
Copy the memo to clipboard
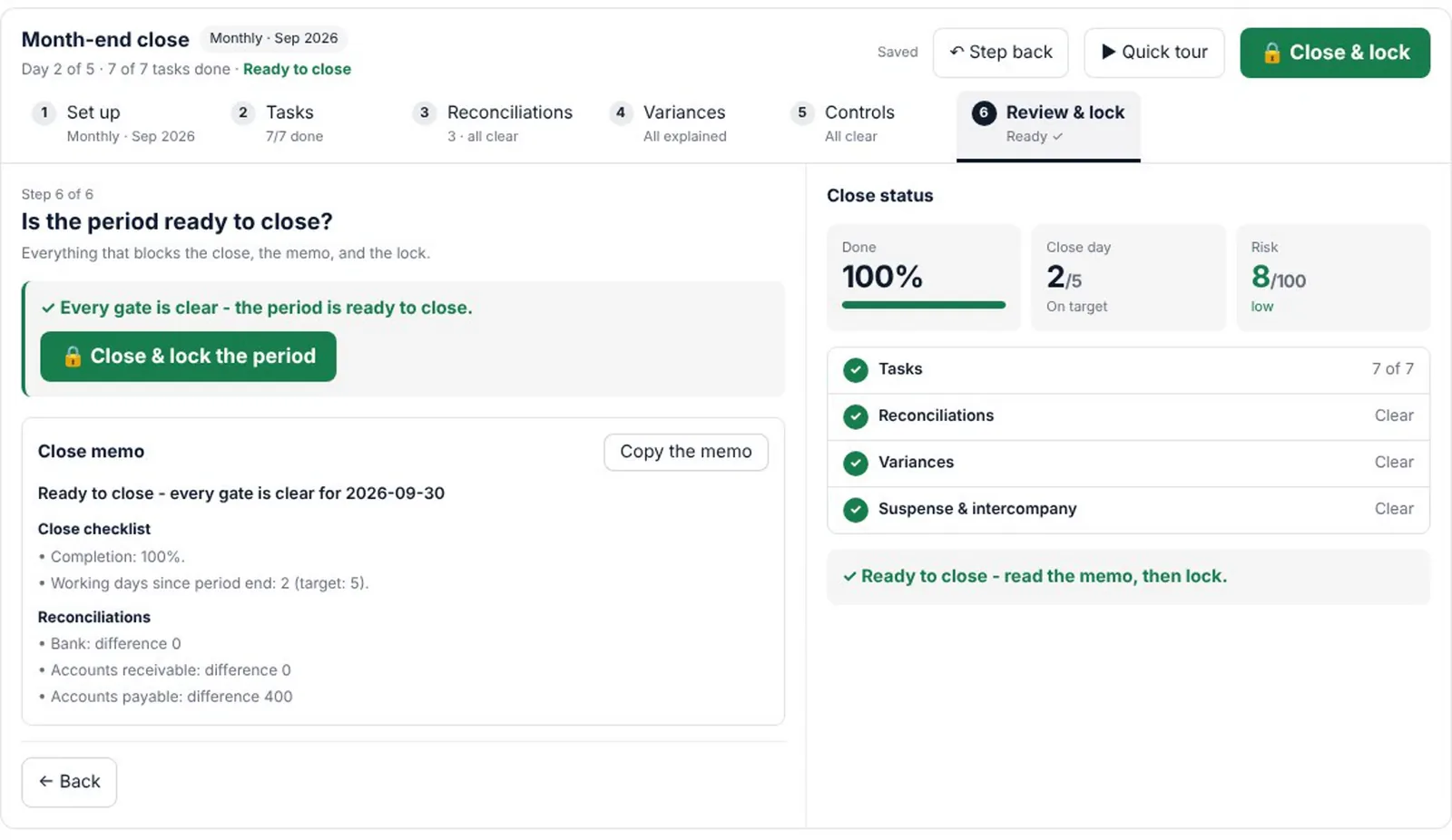685,452
